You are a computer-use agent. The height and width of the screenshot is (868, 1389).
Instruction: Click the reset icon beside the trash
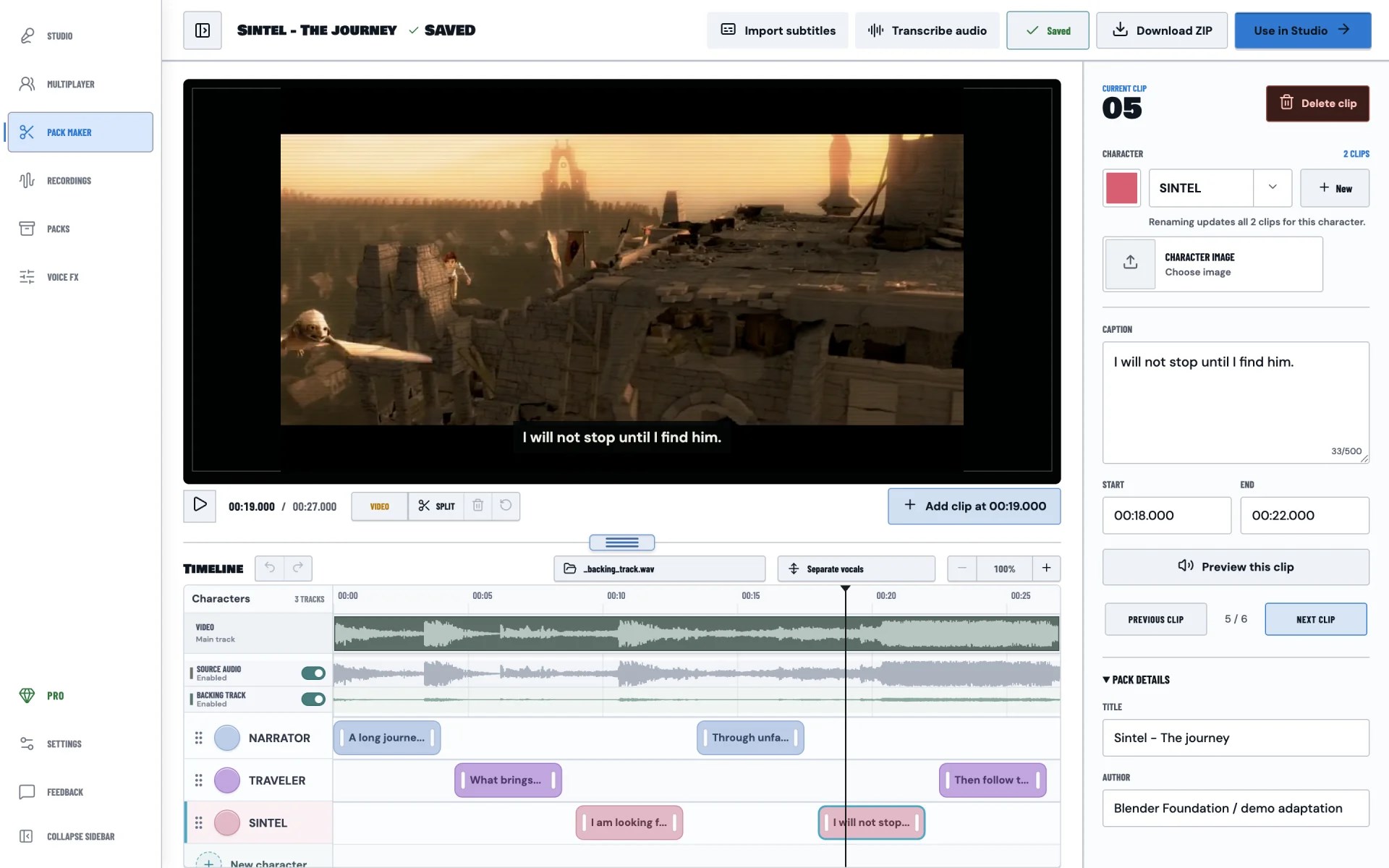tap(506, 506)
